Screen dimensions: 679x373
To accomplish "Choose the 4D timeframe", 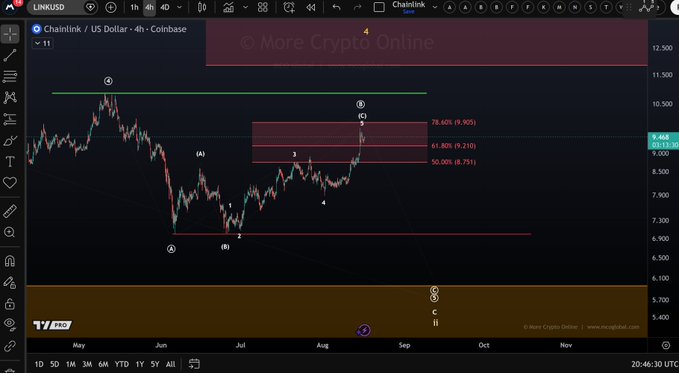I will point(165,7).
